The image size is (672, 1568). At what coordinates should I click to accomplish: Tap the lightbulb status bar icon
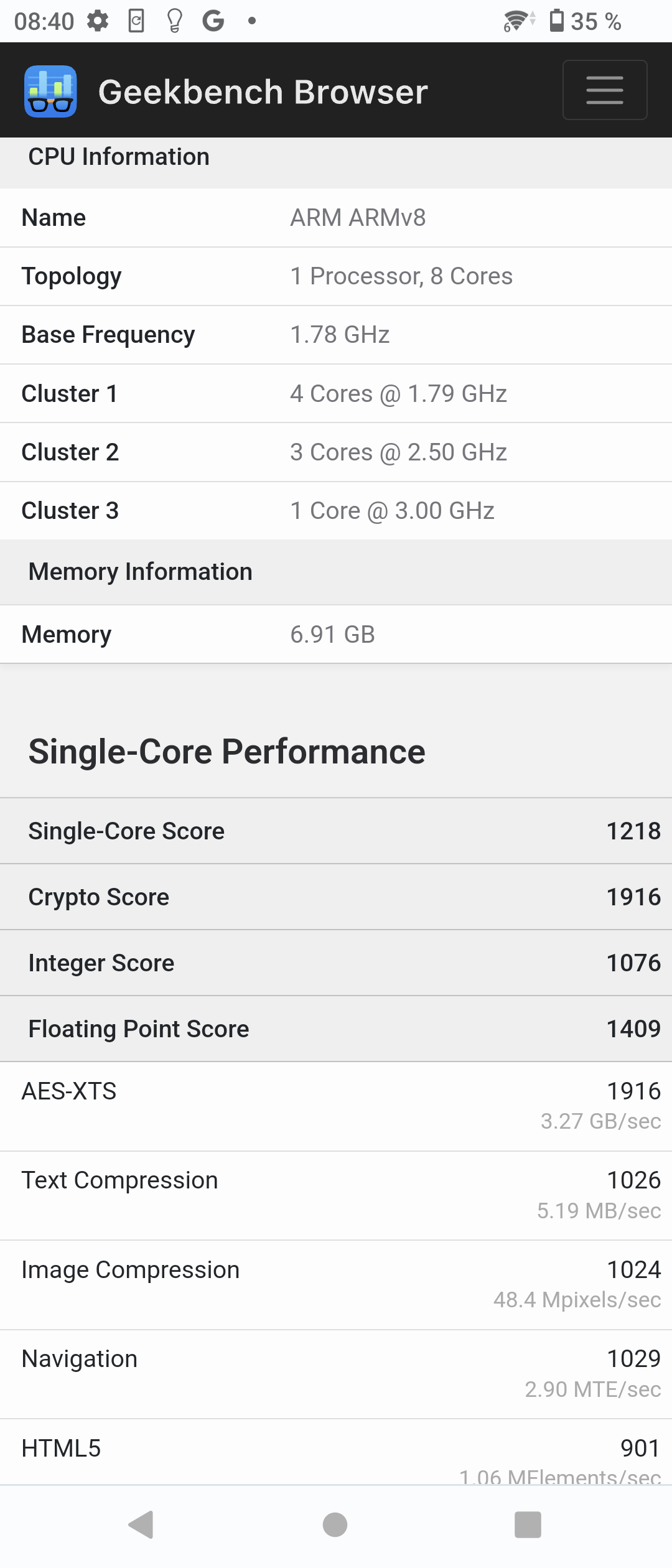point(175,21)
